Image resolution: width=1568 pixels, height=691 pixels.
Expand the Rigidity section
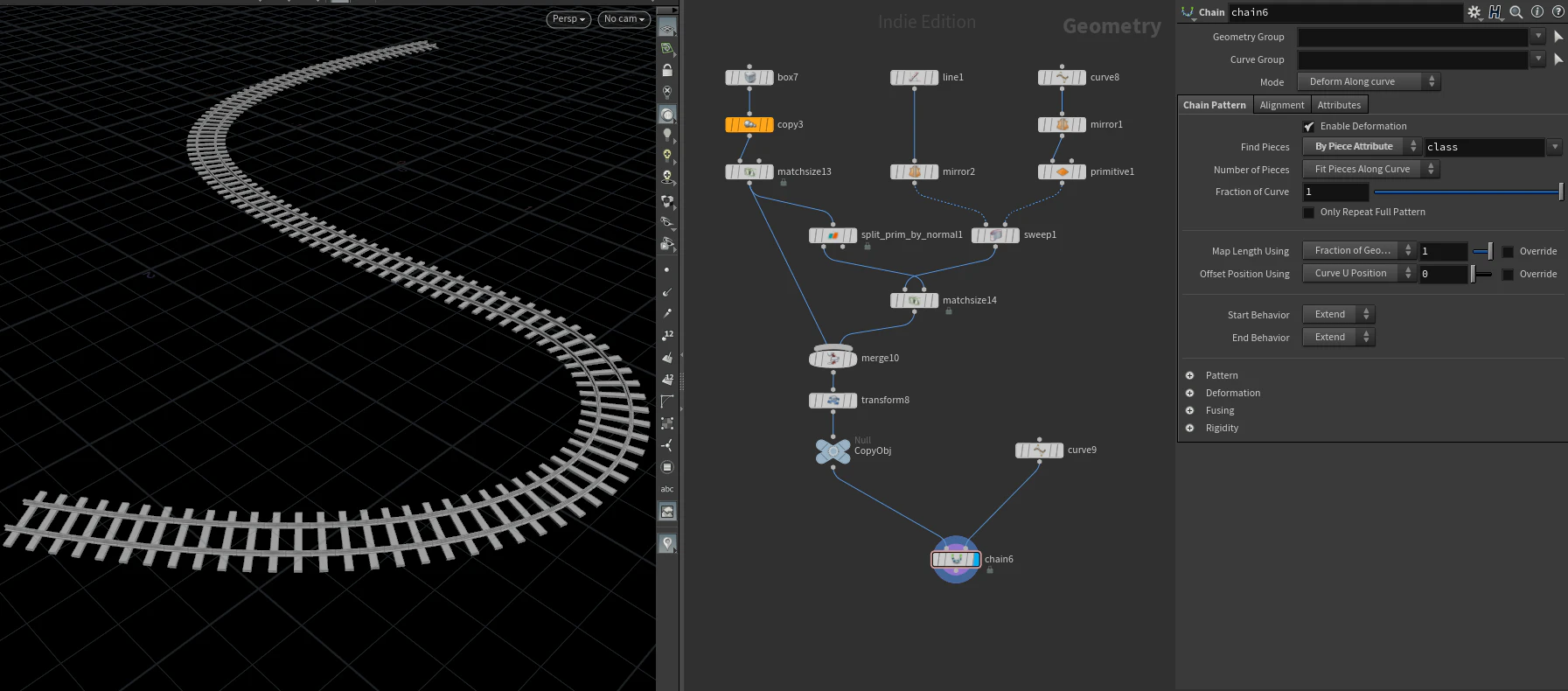click(x=1189, y=428)
